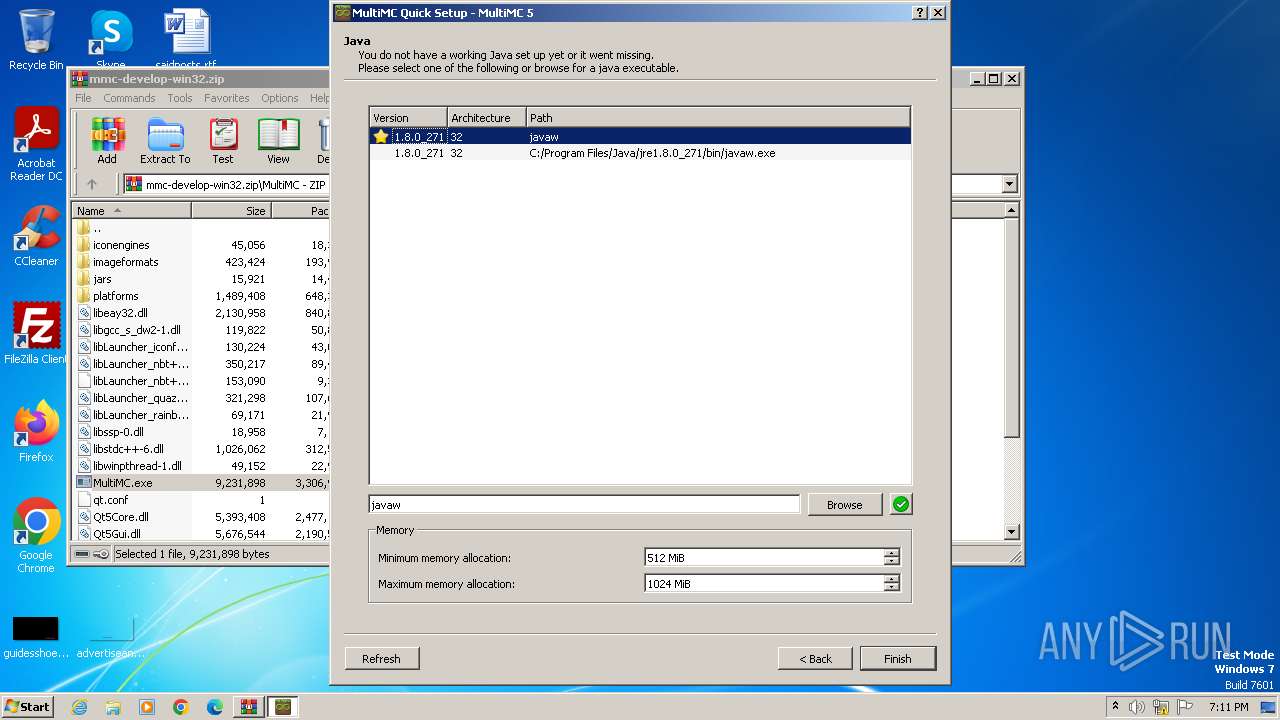This screenshot has height=720, width=1280.
Task: Open WinRAR address bar dropdown
Action: [1009, 184]
